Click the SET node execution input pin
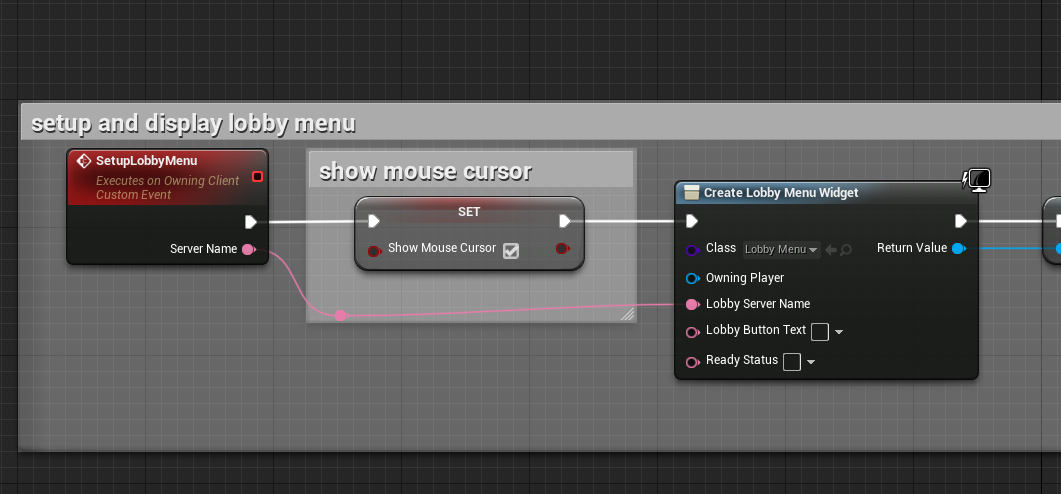Image resolution: width=1061 pixels, height=494 pixels. pos(374,221)
